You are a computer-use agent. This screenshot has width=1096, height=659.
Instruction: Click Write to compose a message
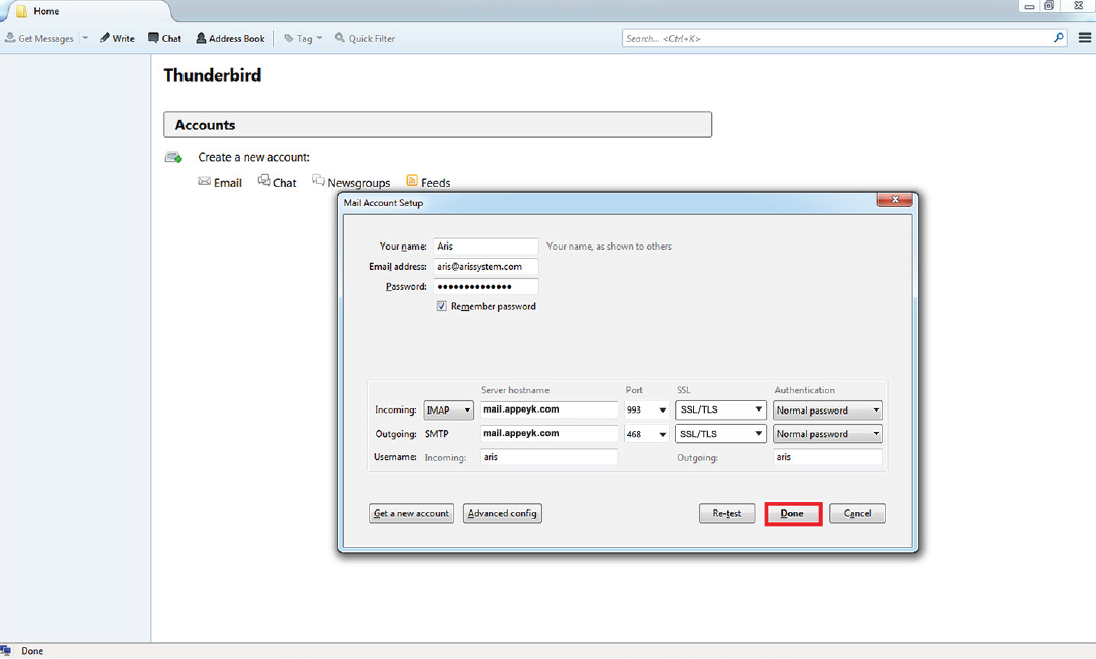[117, 38]
